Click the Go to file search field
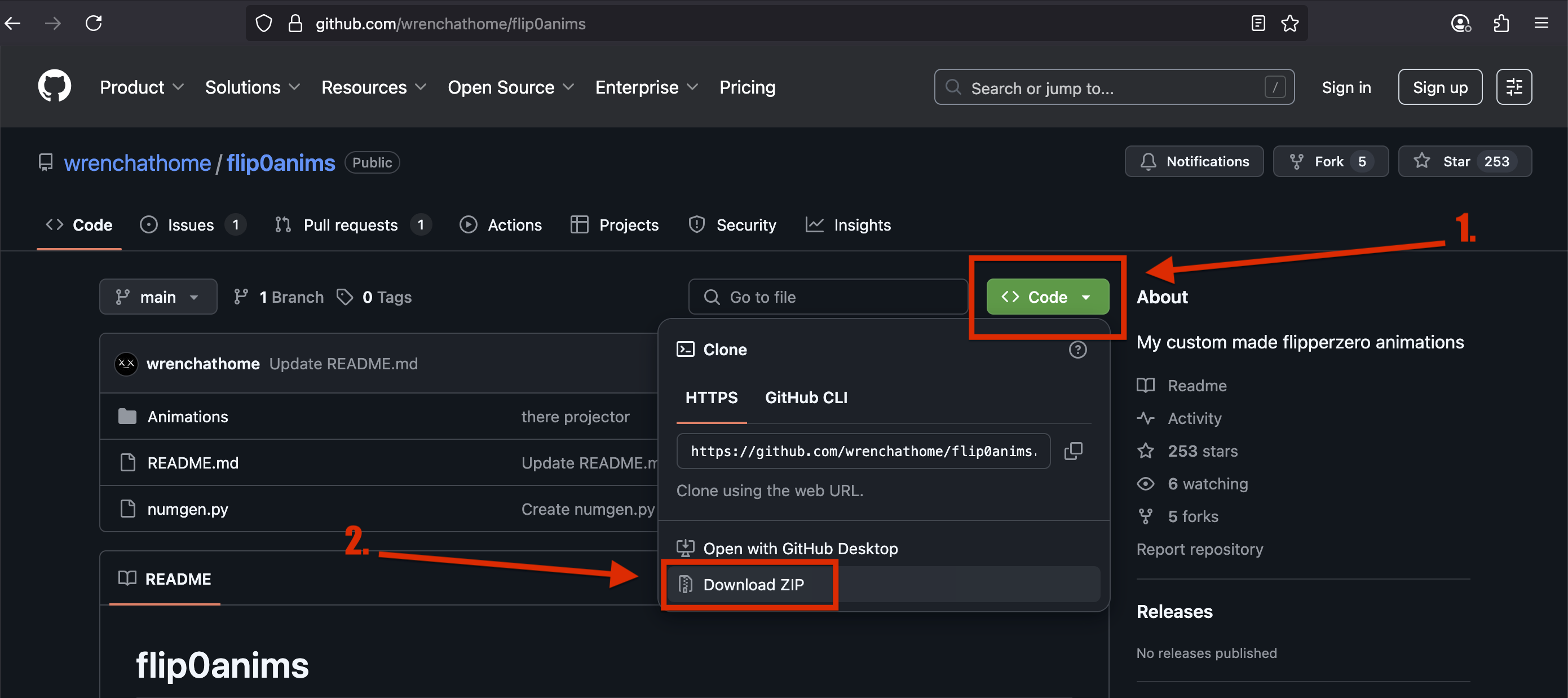 pyautogui.click(x=828, y=297)
